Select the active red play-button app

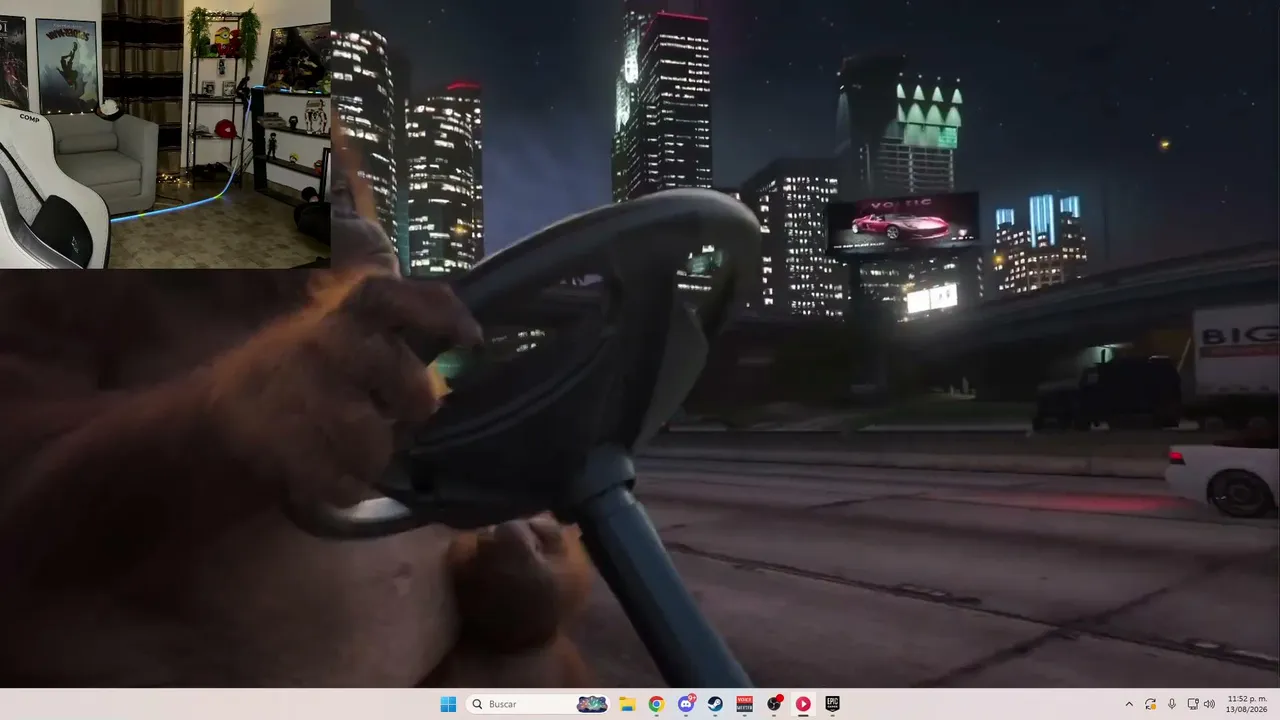803,704
